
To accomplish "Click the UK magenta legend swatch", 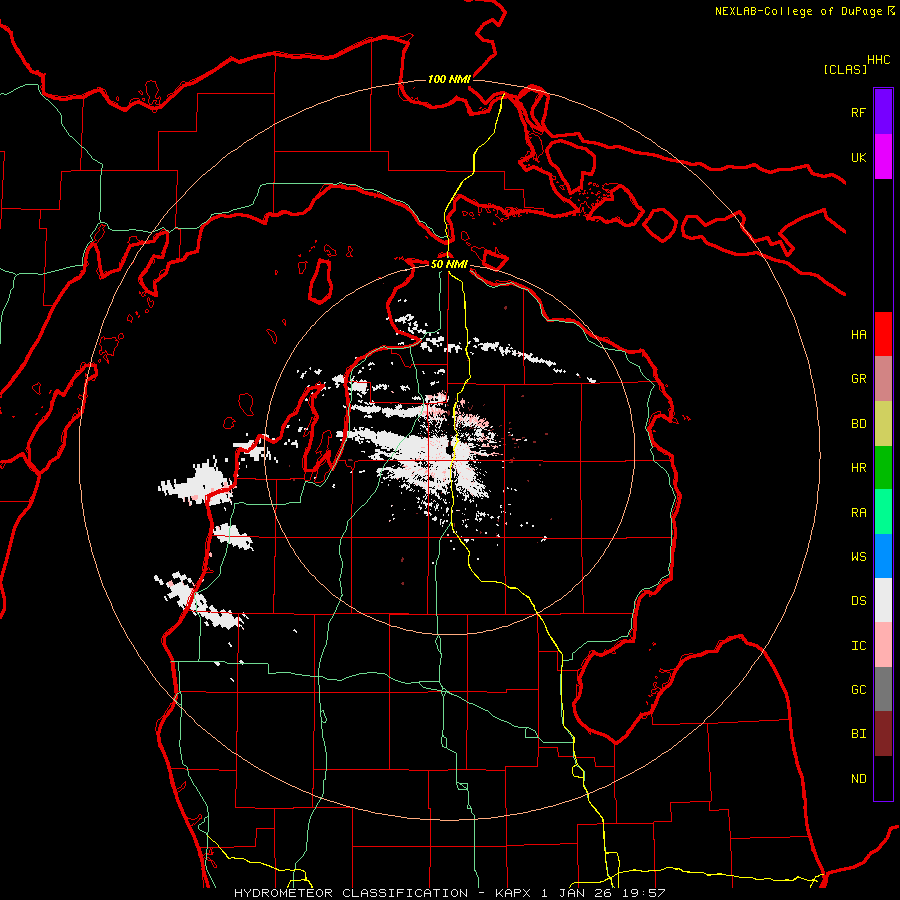I will point(883,157).
